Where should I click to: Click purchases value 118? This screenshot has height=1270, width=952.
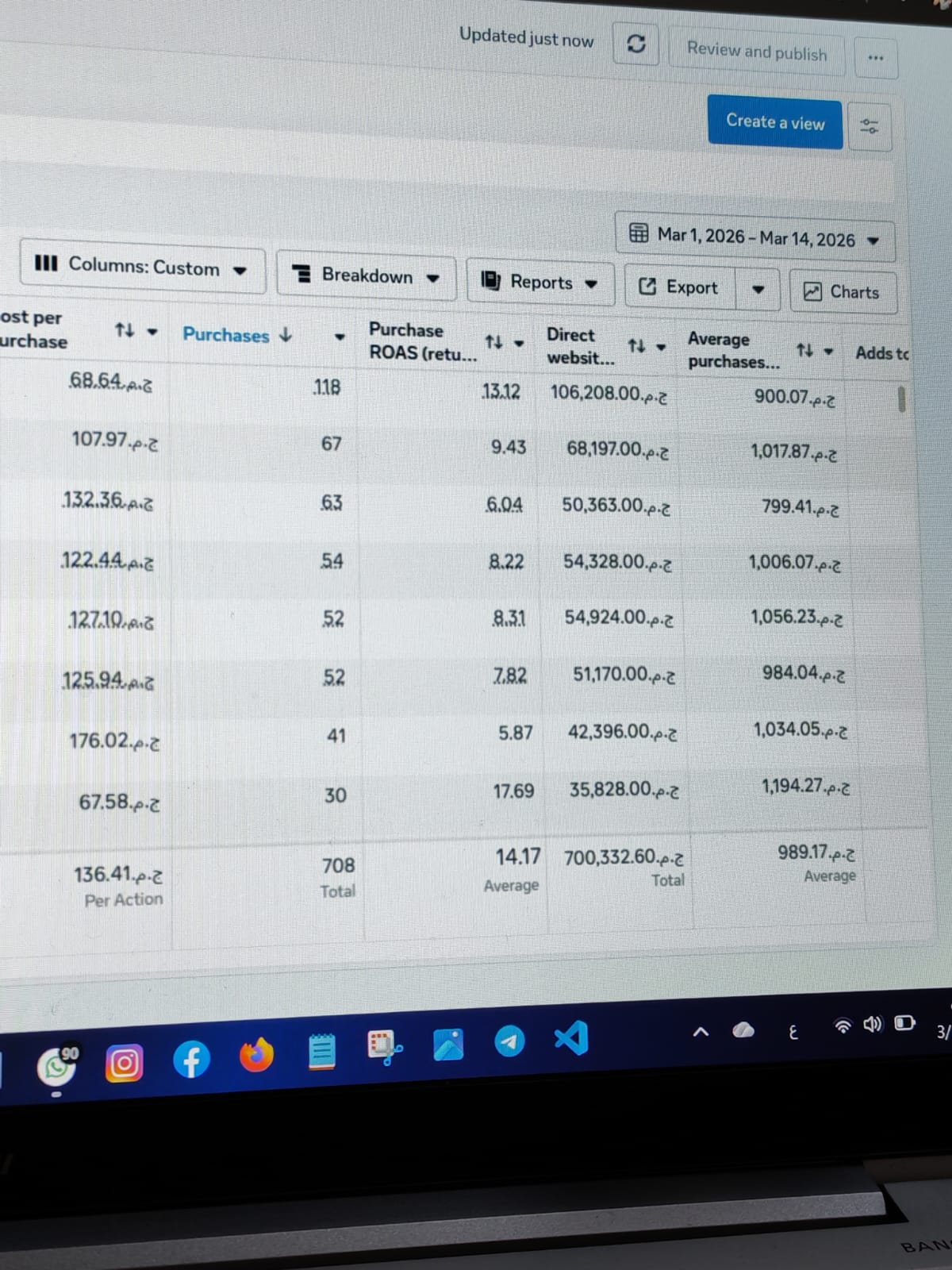327,387
